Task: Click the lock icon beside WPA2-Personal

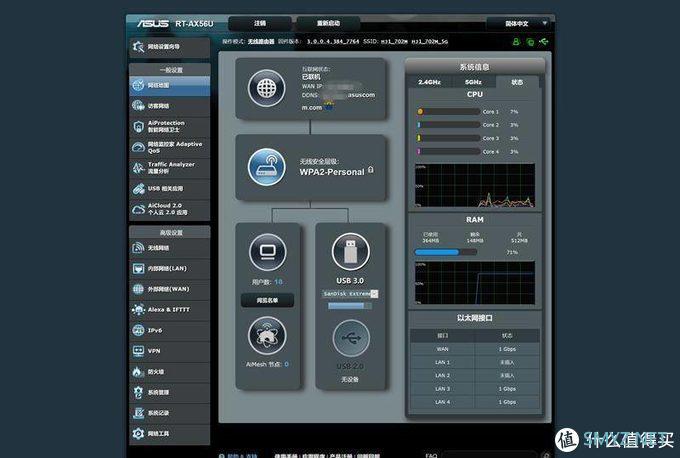Action: click(370, 170)
